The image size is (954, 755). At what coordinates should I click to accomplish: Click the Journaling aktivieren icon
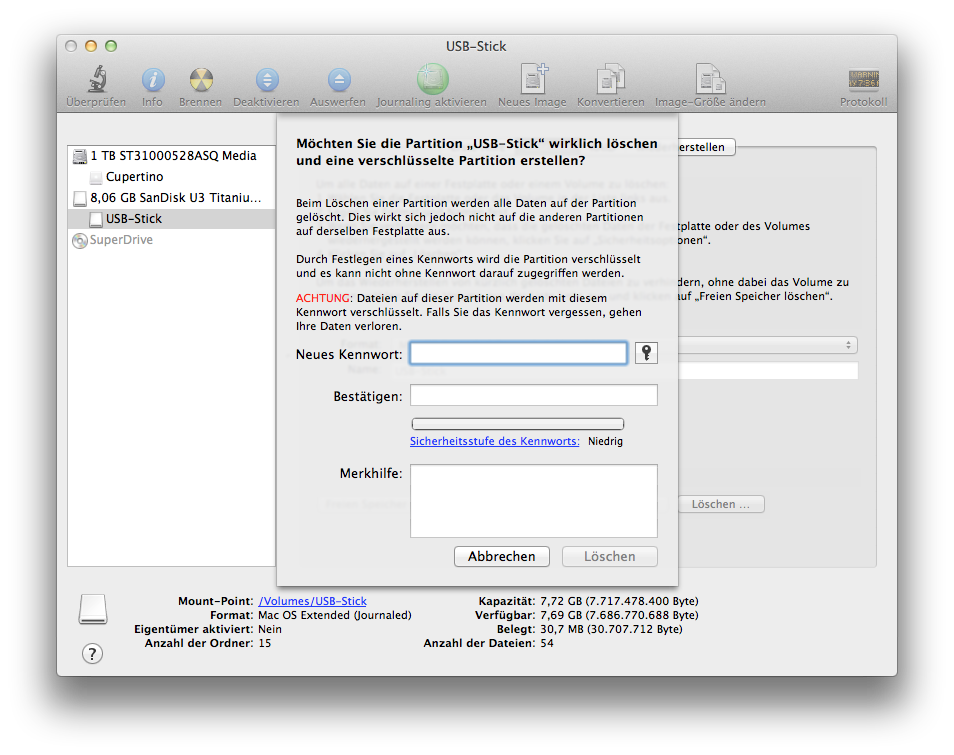pyautogui.click(x=432, y=79)
